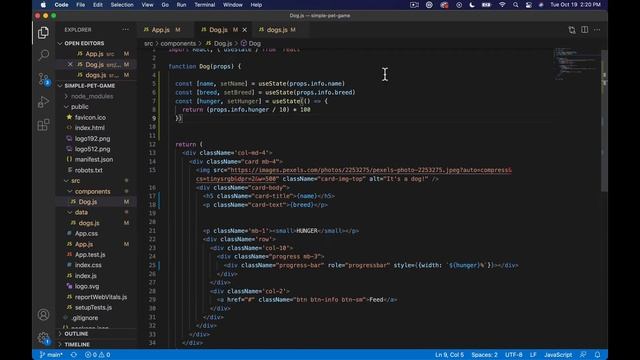Collapse the data folder
Image resolution: width=640 pixels, height=360 pixels.
point(81,212)
